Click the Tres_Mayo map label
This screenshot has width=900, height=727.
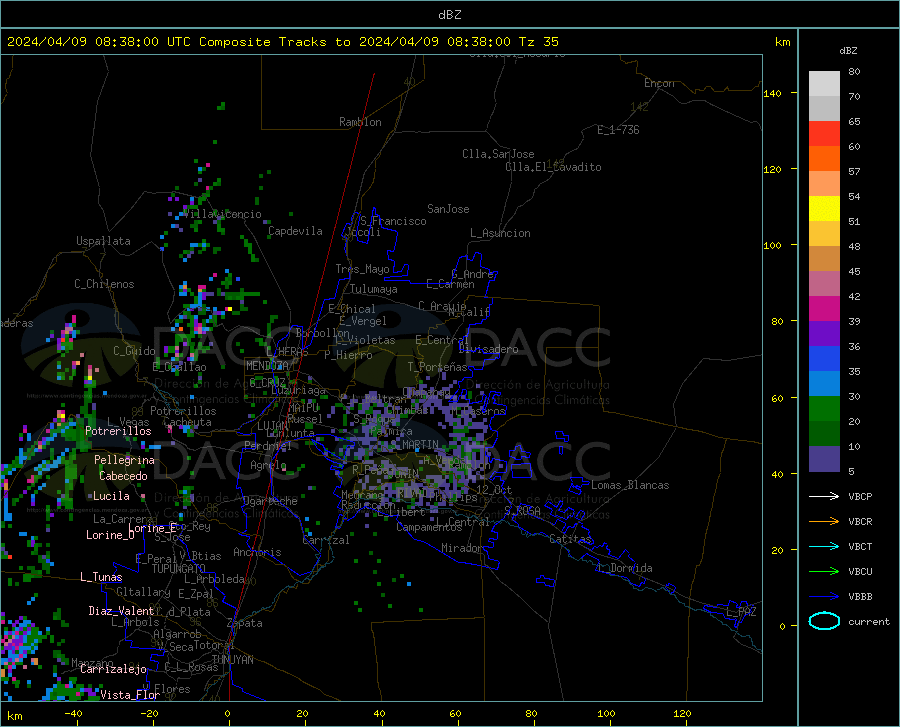(362, 269)
